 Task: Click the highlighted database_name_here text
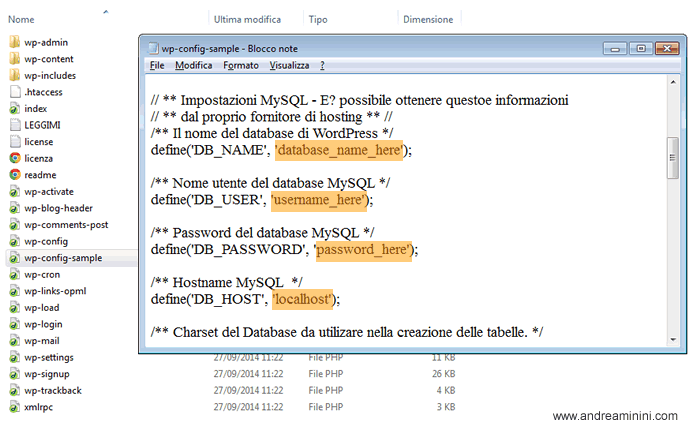point(340,150)
